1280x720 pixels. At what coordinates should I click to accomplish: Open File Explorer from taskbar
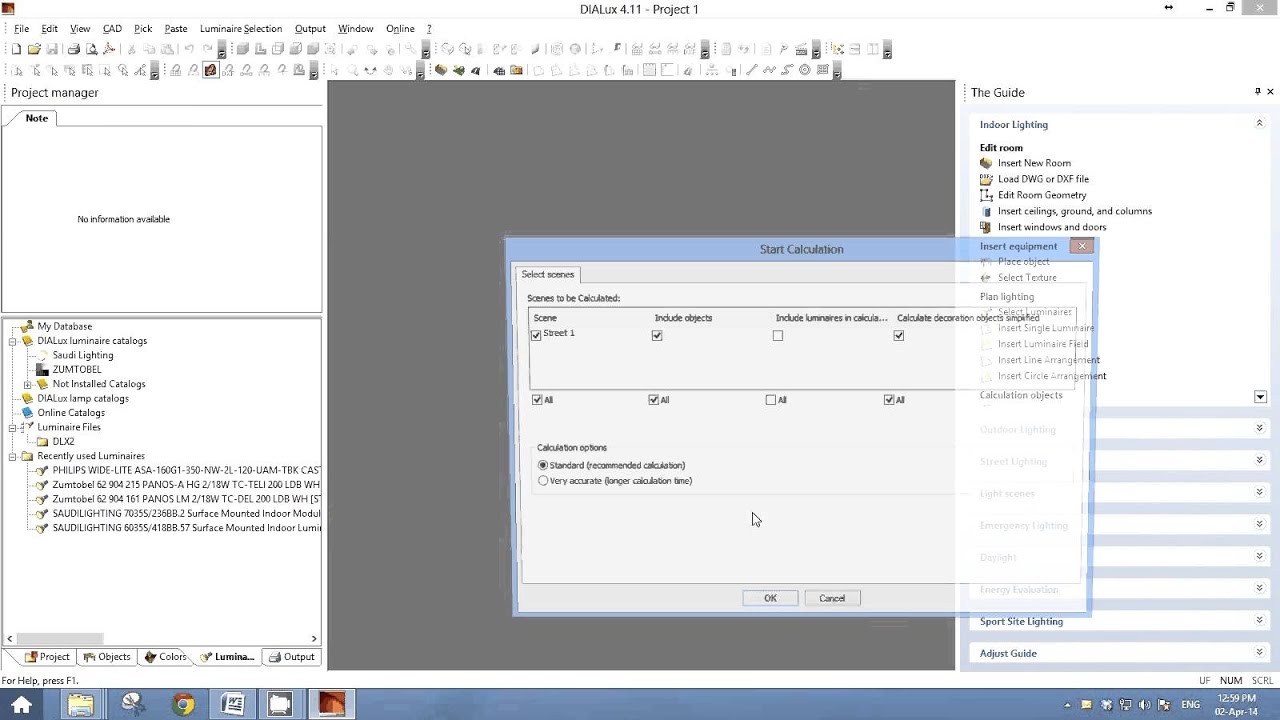pos(81,704)
